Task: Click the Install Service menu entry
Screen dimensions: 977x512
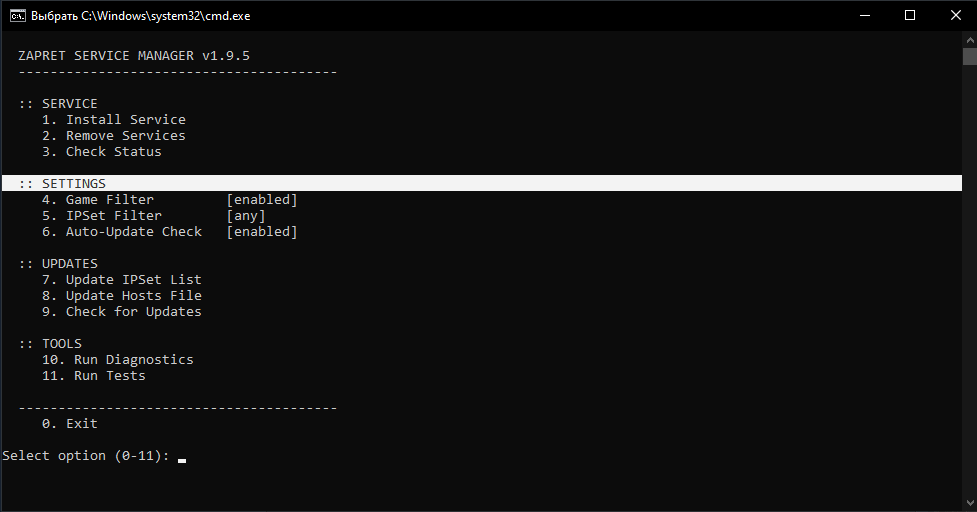Action: (114, 120)
